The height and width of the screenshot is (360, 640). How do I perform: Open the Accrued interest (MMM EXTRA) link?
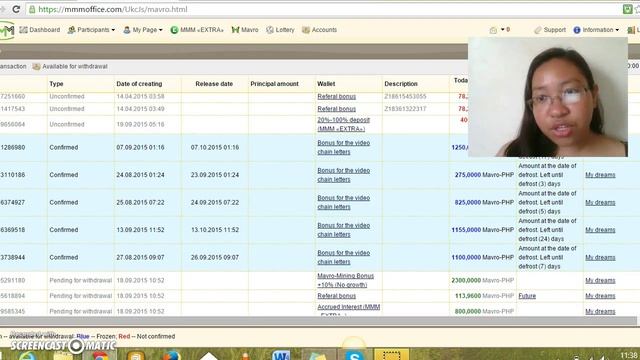[x=349, y=311]
